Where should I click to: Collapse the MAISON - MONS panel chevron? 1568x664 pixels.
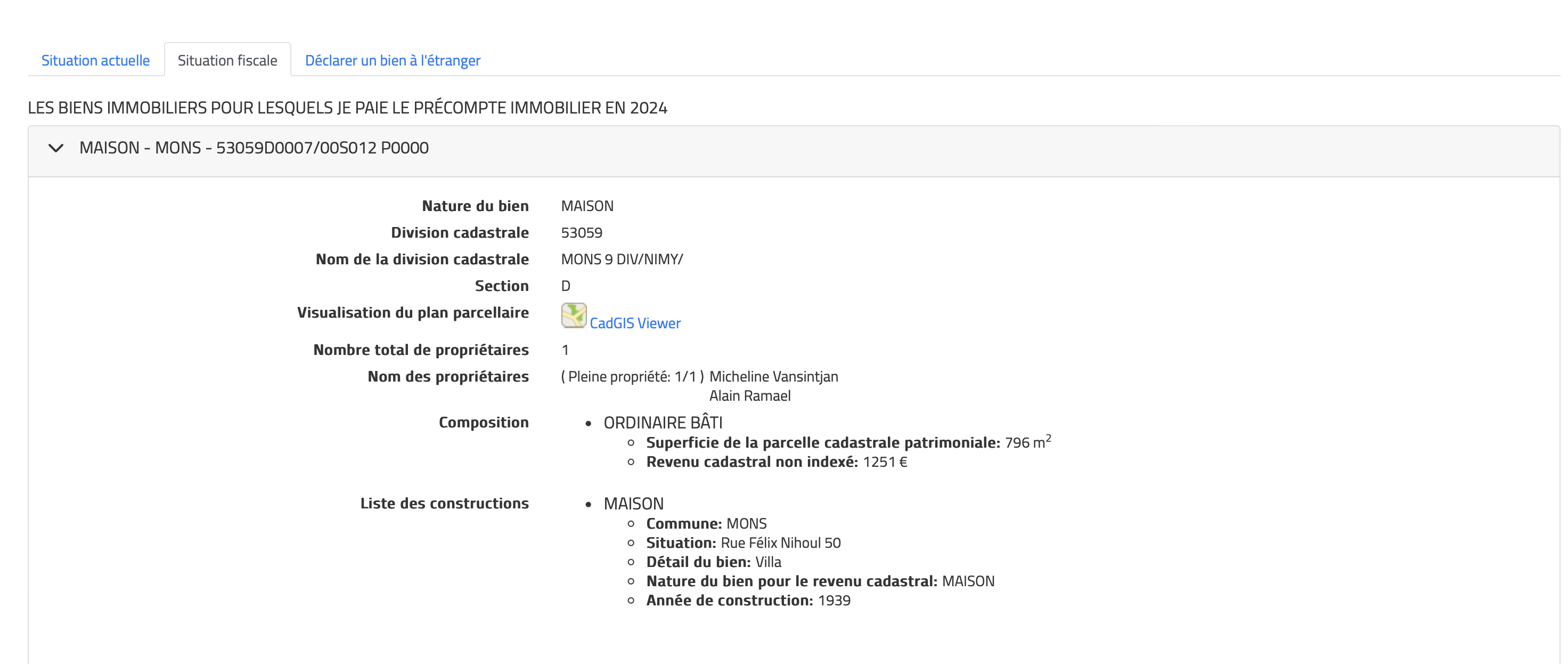[x=56, y=148]
